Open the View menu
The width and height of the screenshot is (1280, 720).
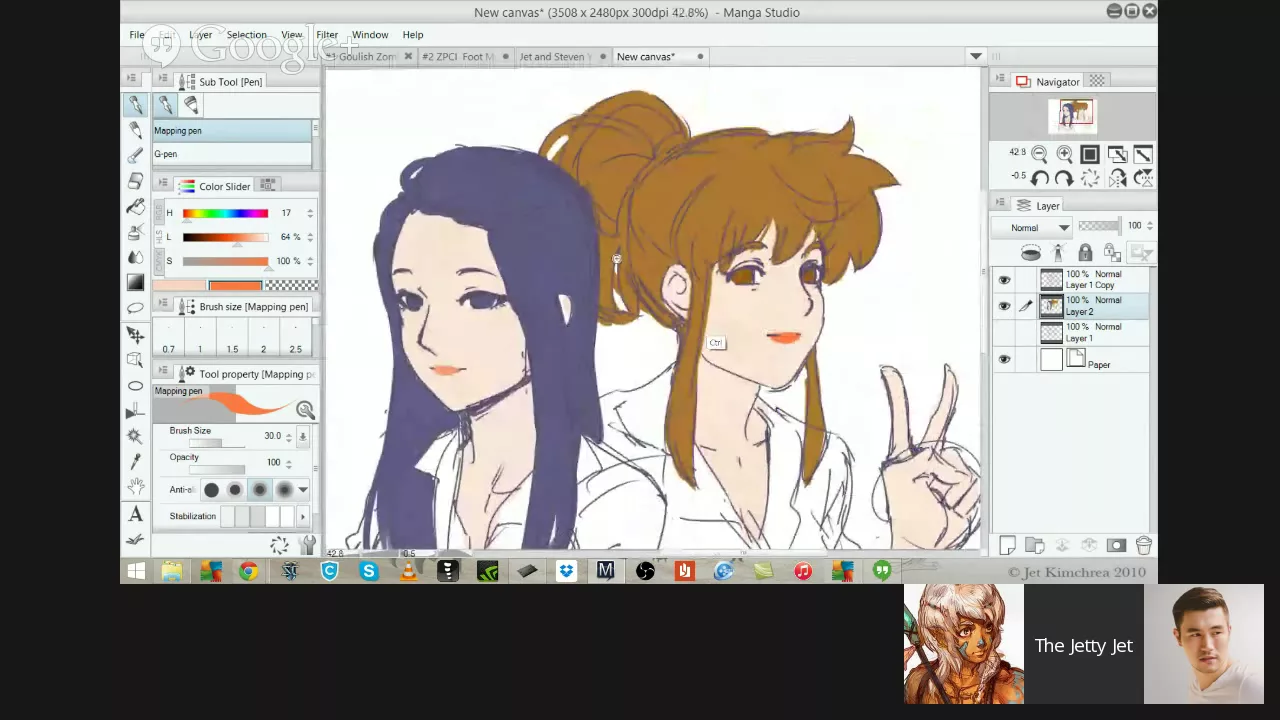pos(291,35)
